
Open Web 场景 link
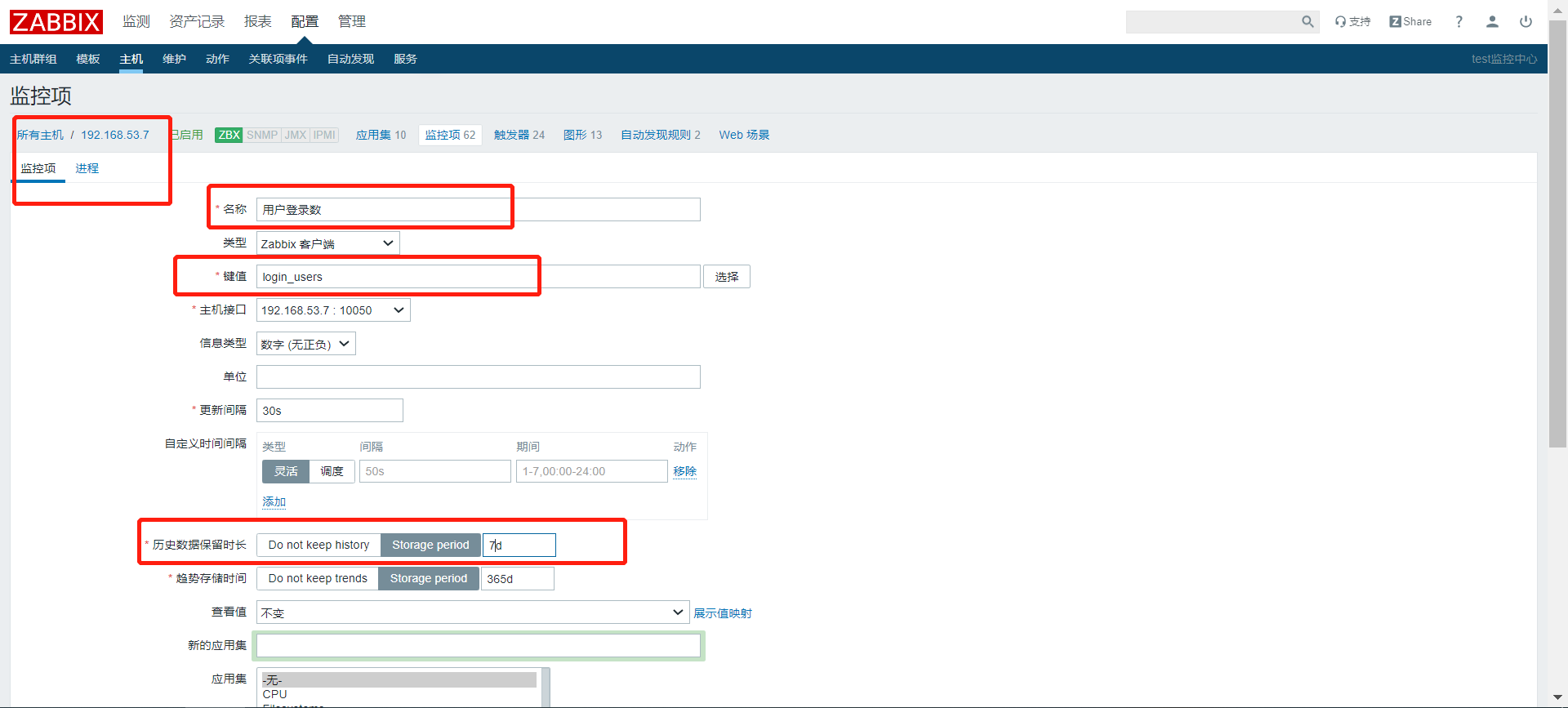(x=744, y=135)
